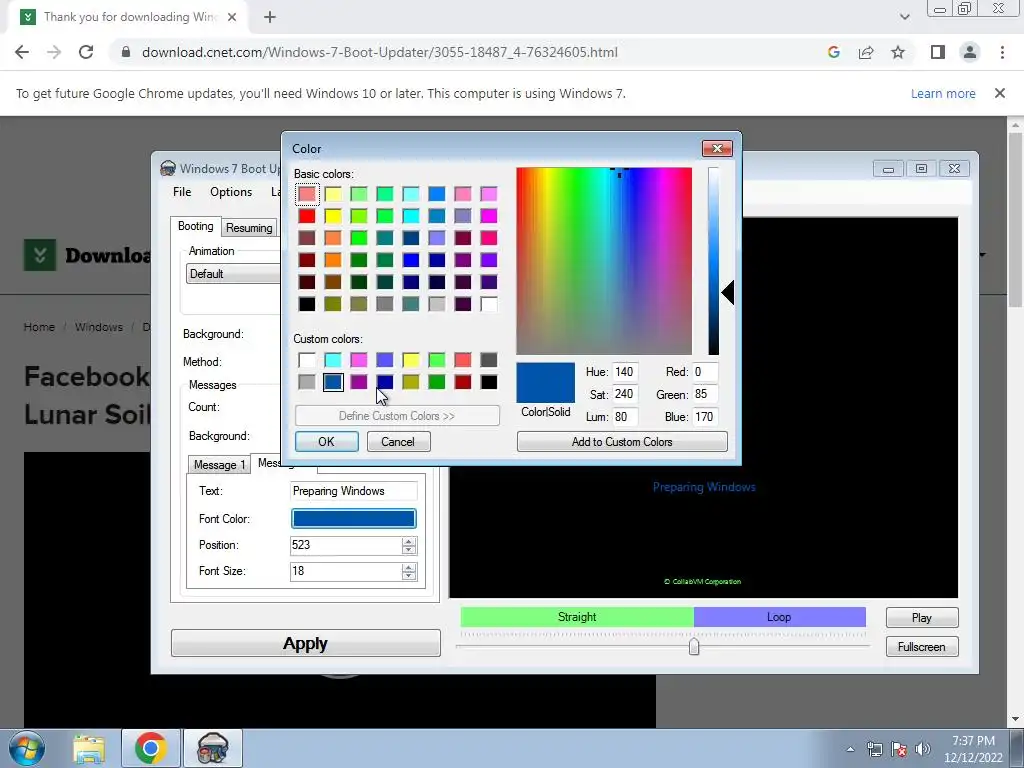Image resolution: width=1024 pixels, height=768 pixels.
Task: Click the Green value field
Action: (705, 394)
